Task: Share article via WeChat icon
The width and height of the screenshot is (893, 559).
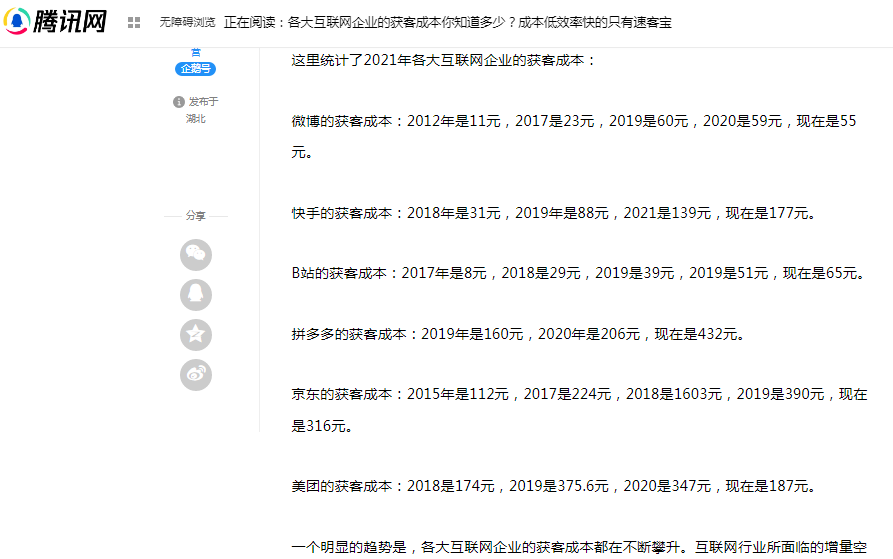Action: 196,254
